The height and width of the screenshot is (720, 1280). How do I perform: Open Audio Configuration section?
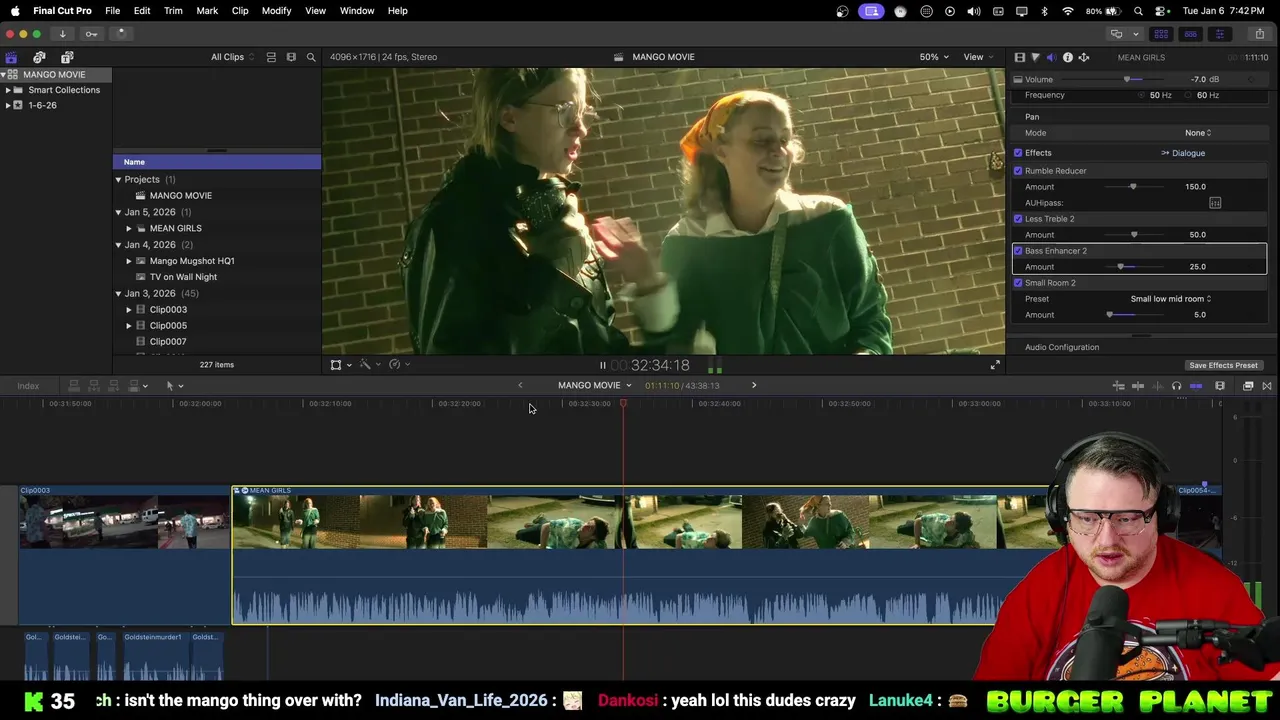1061,348
